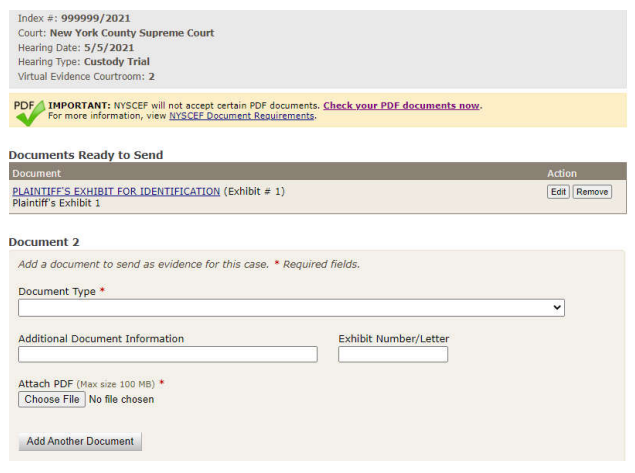
Task: Click Add Another Document
Action: click(80, 441)
